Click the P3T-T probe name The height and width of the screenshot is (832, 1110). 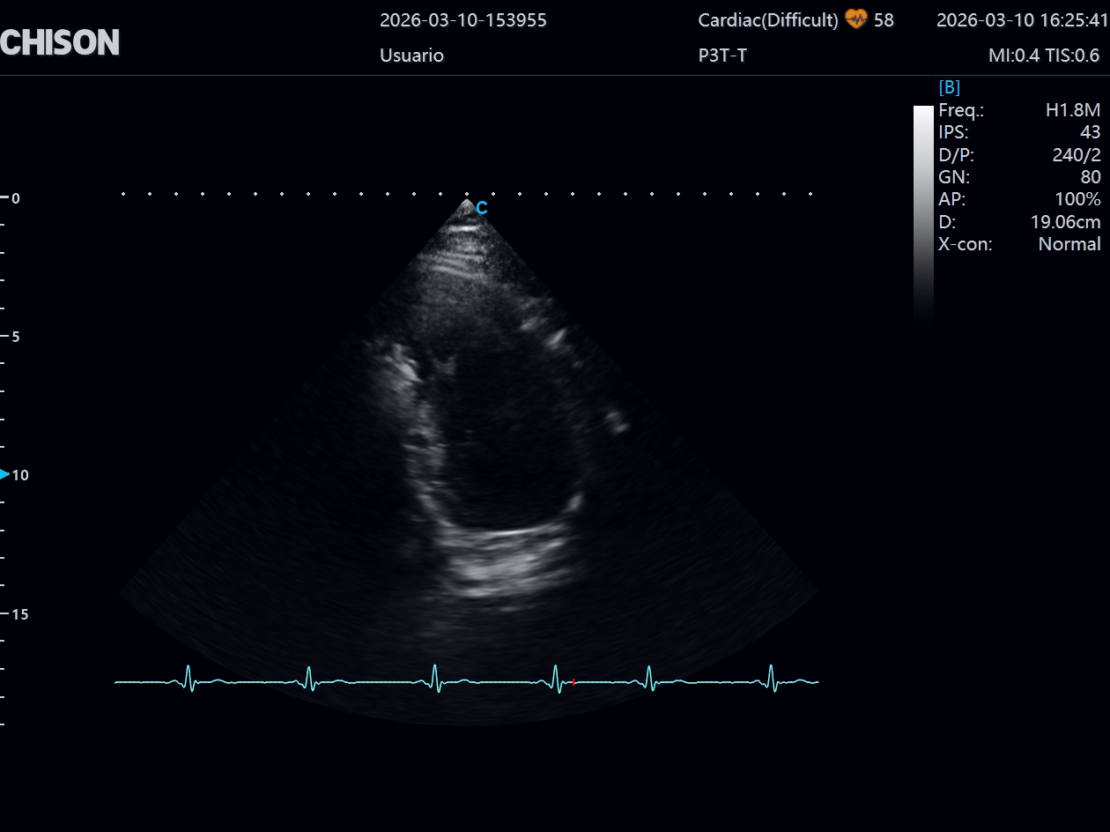point(722,56)
